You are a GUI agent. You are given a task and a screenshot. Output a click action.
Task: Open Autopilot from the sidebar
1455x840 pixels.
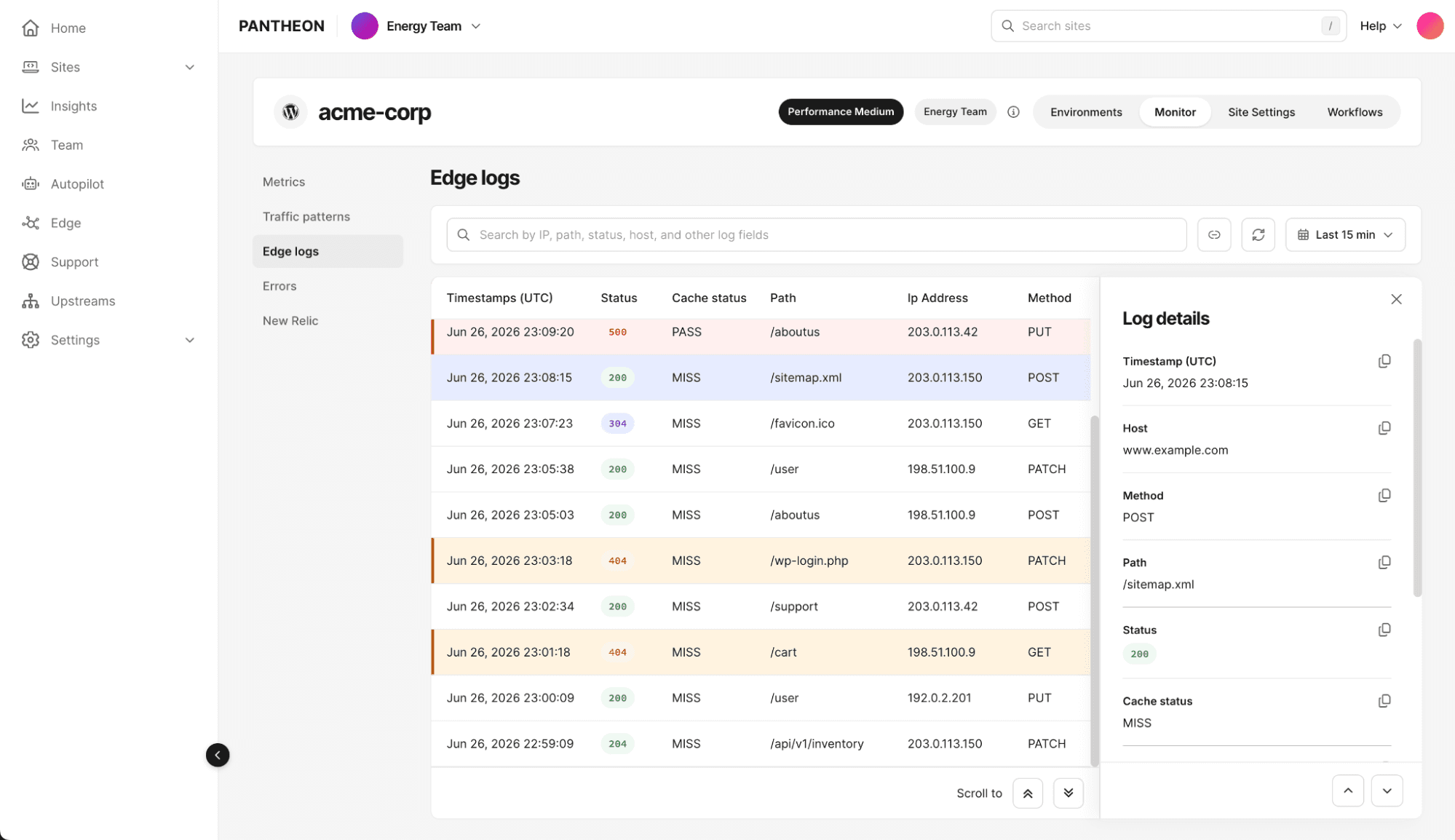pyautogui.click(x=63, y=184)
